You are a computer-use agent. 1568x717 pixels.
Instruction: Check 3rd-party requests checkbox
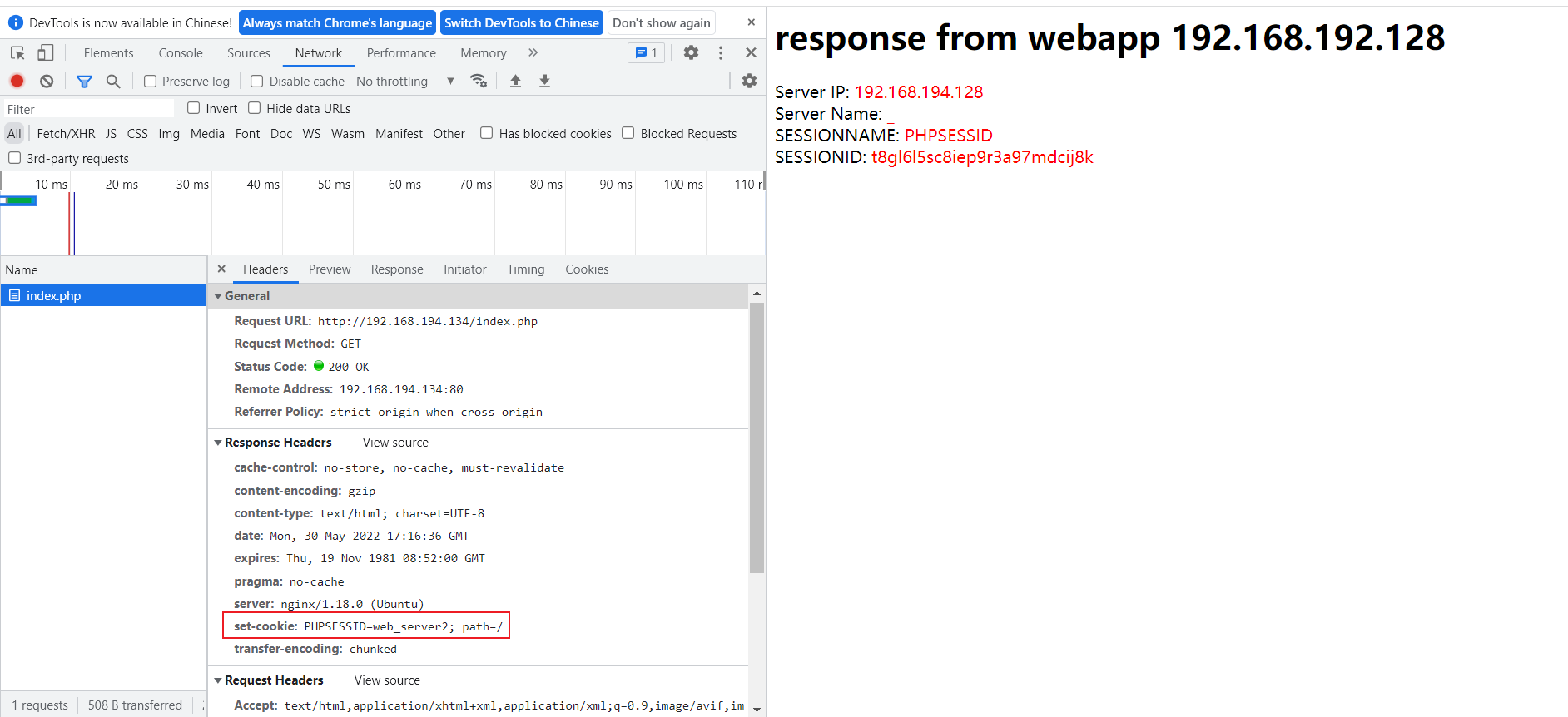14,158
